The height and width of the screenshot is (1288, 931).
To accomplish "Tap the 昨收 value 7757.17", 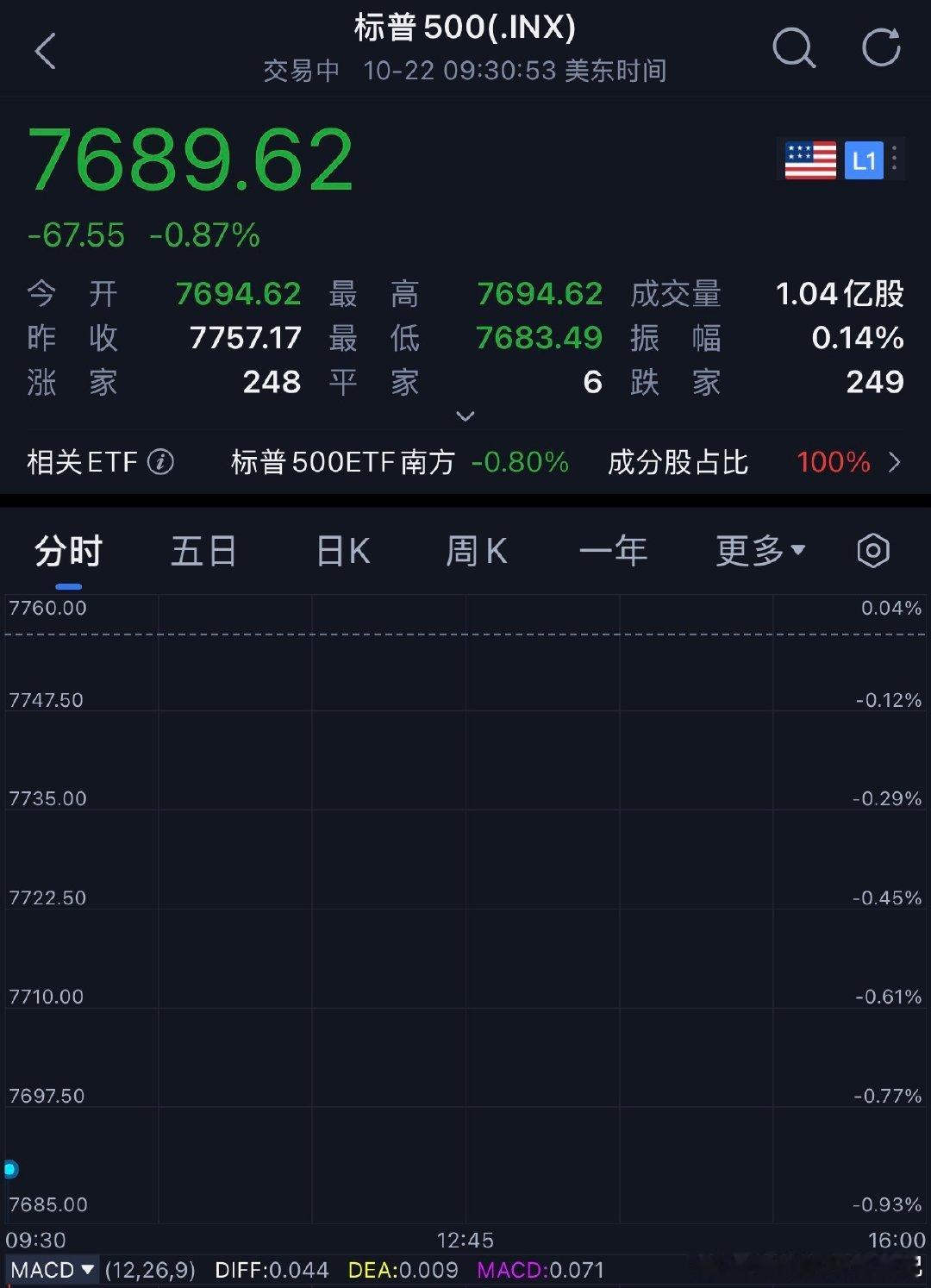I will point(245,338).
